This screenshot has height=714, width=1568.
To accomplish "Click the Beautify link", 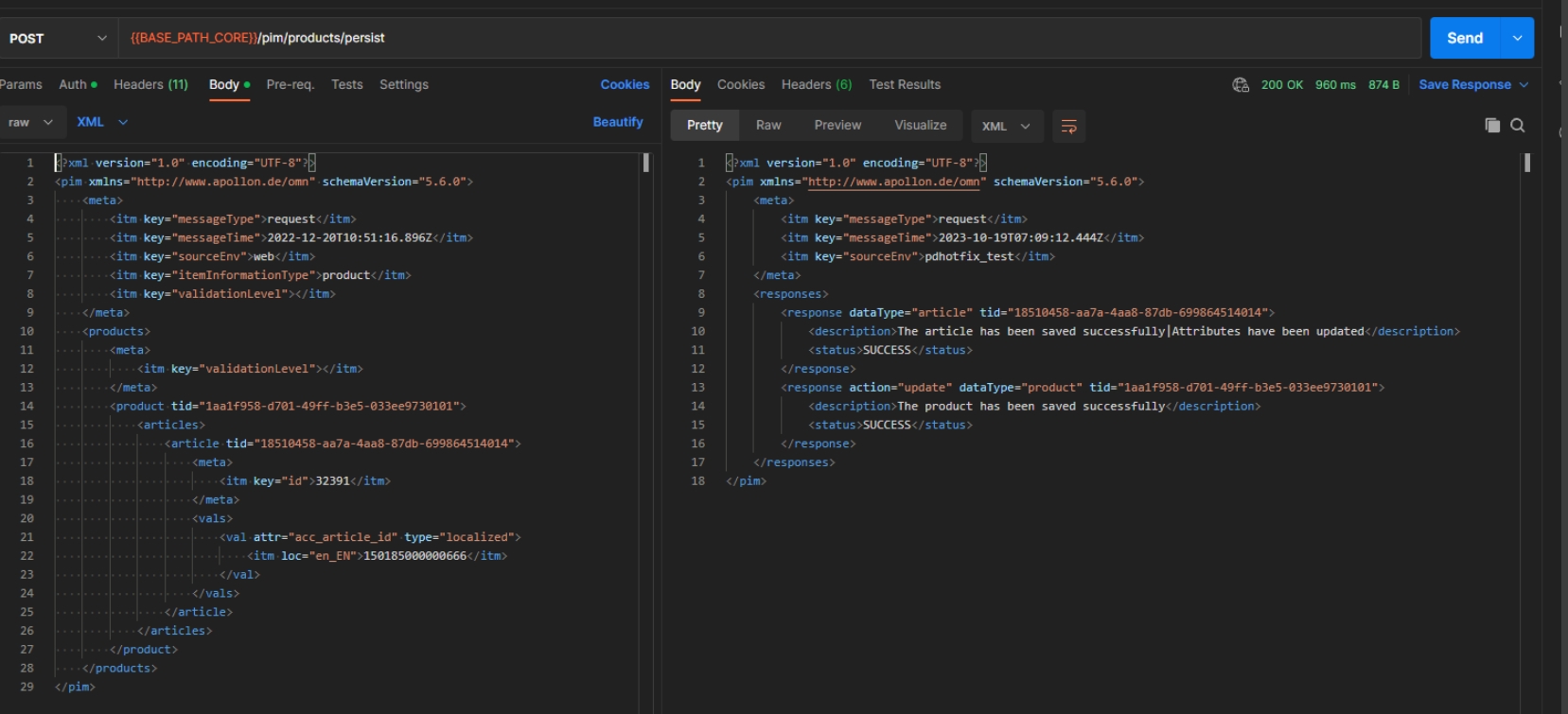I will [x=618, y=122].
